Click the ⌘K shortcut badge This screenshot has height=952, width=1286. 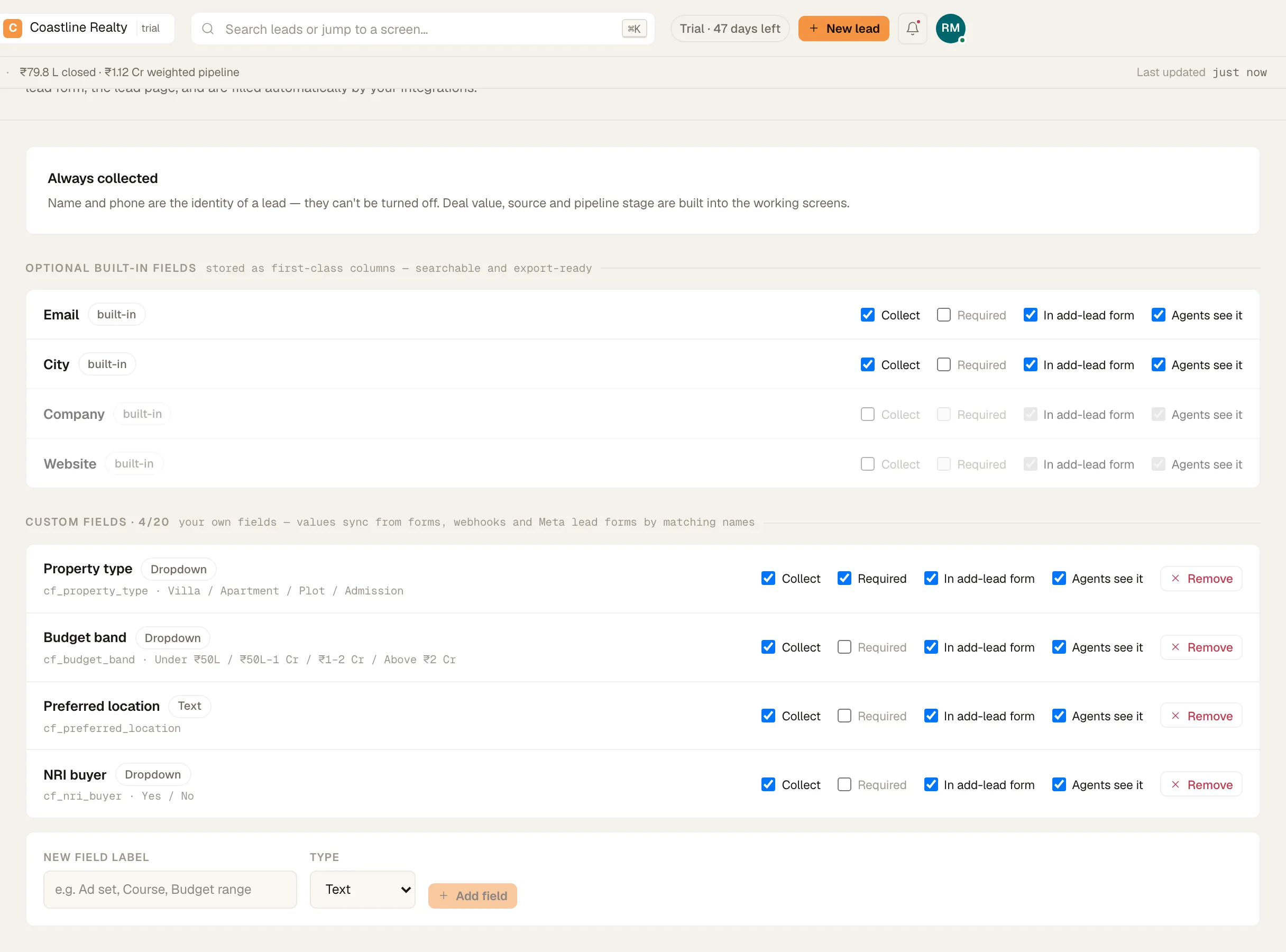click(x=634, y=29)
